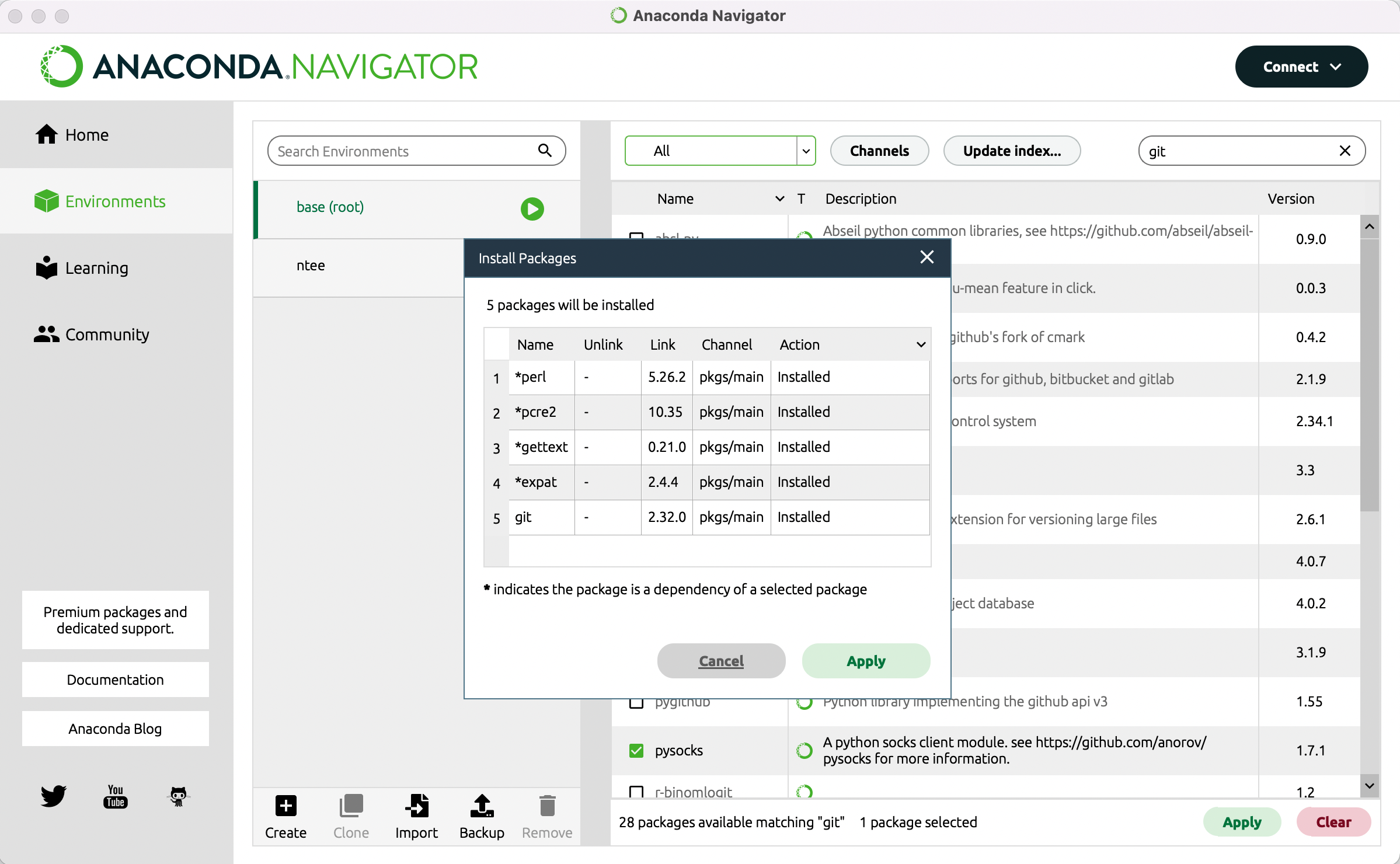Screen dimensions: 1400x864
Task: Click the T column header
Action: (802, 199)
